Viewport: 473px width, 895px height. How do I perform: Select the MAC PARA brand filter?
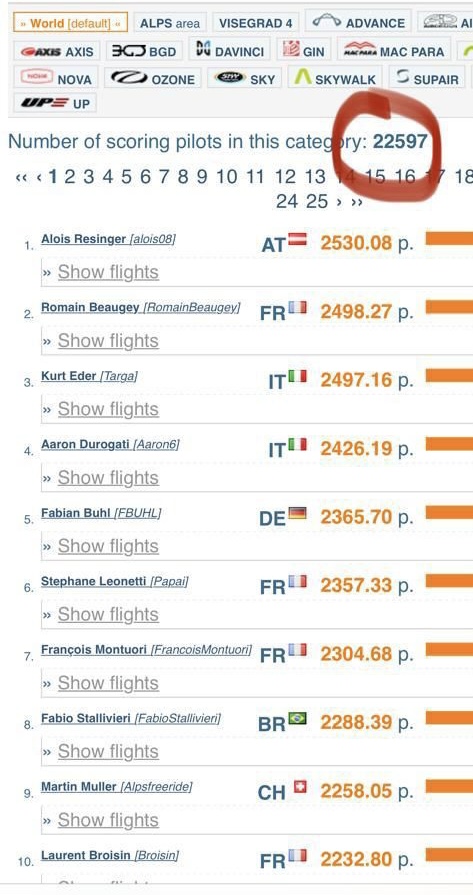394,50
